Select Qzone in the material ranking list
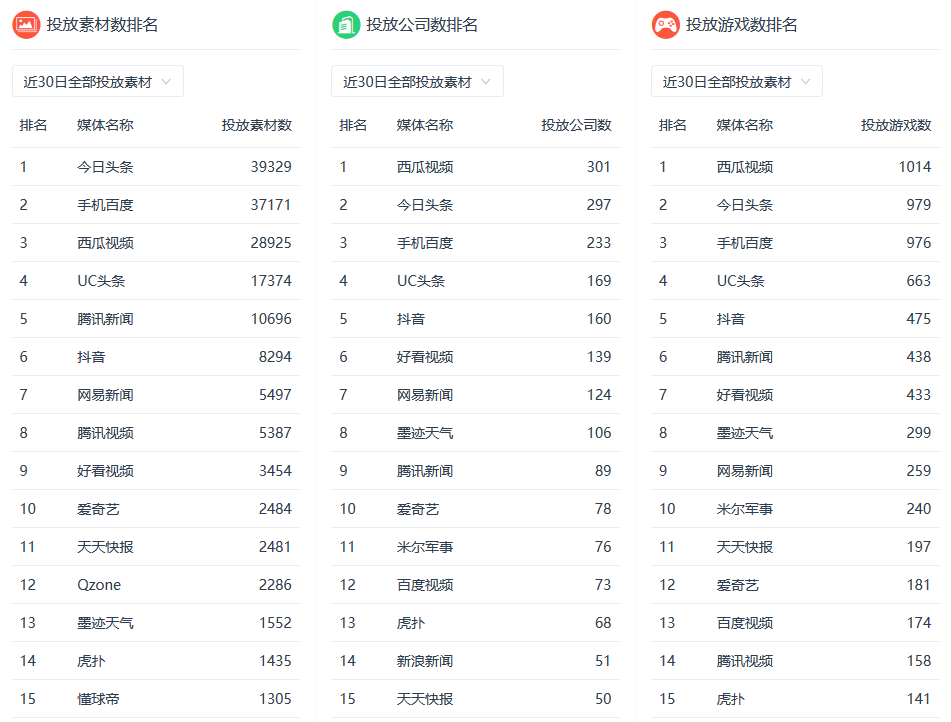 [x=99, y=585]
